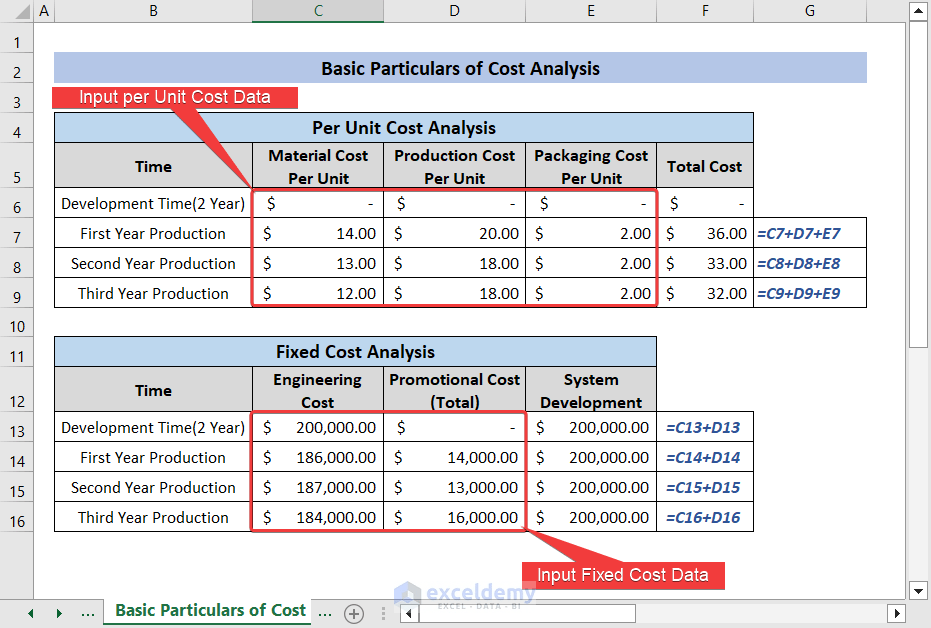Click the first-sheet navigation arrow

click(x=30, y=613)
